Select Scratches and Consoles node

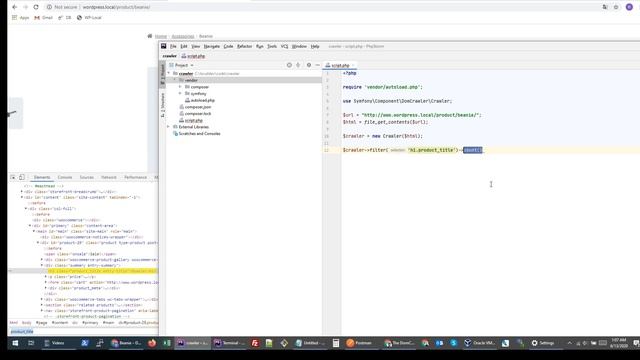(x=196, y=133)
